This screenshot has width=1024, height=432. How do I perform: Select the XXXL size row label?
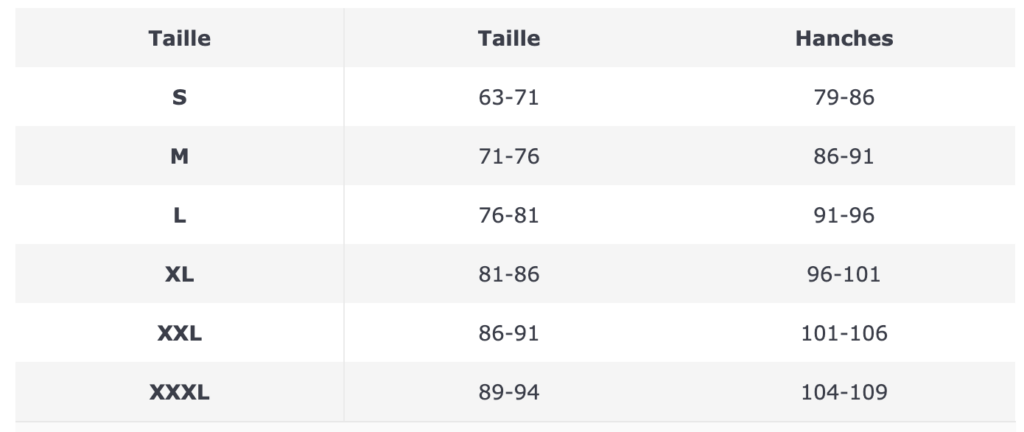click(x=180, y=393)
